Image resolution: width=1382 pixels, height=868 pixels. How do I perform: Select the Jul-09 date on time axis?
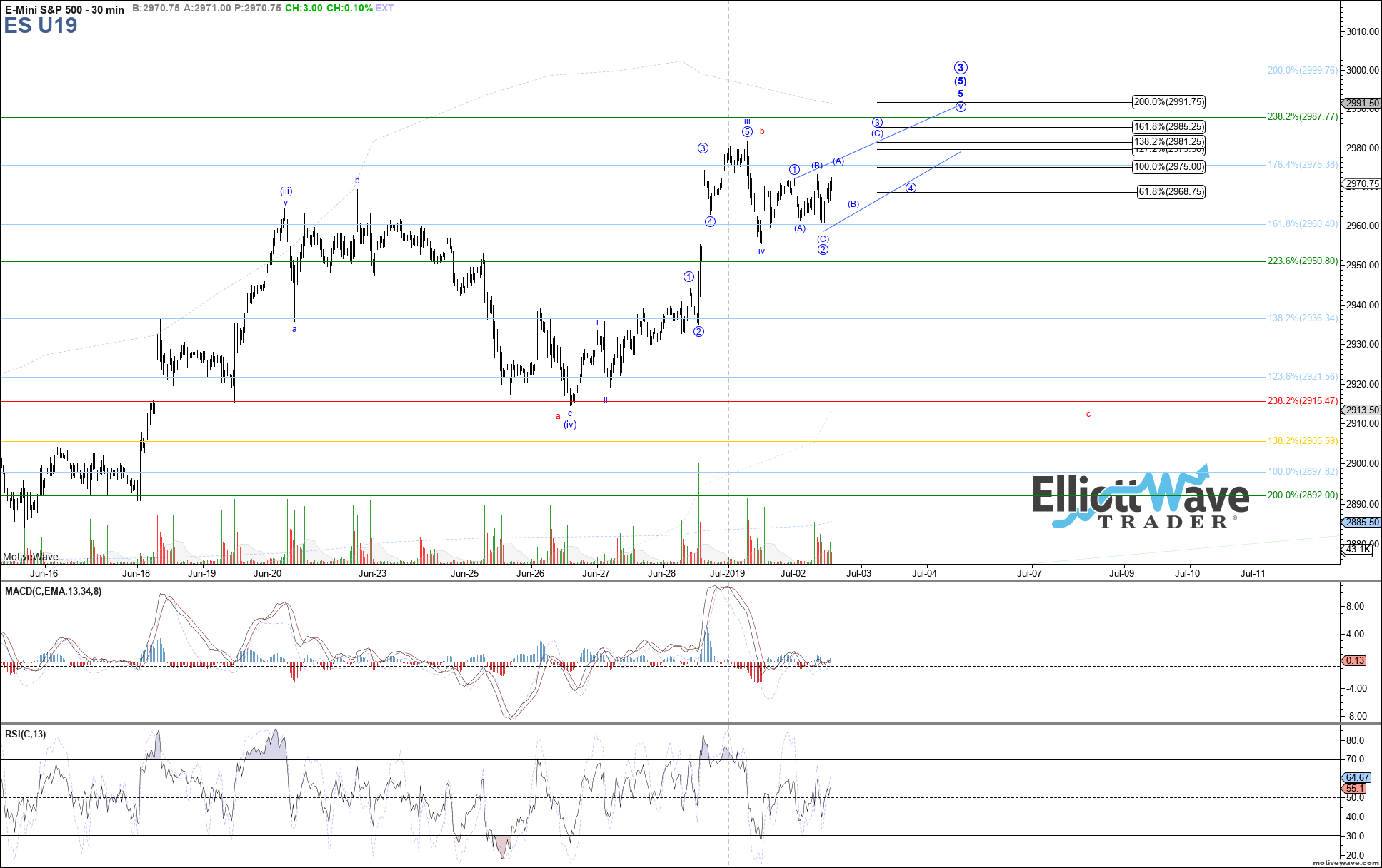(x=1122, y=573)
